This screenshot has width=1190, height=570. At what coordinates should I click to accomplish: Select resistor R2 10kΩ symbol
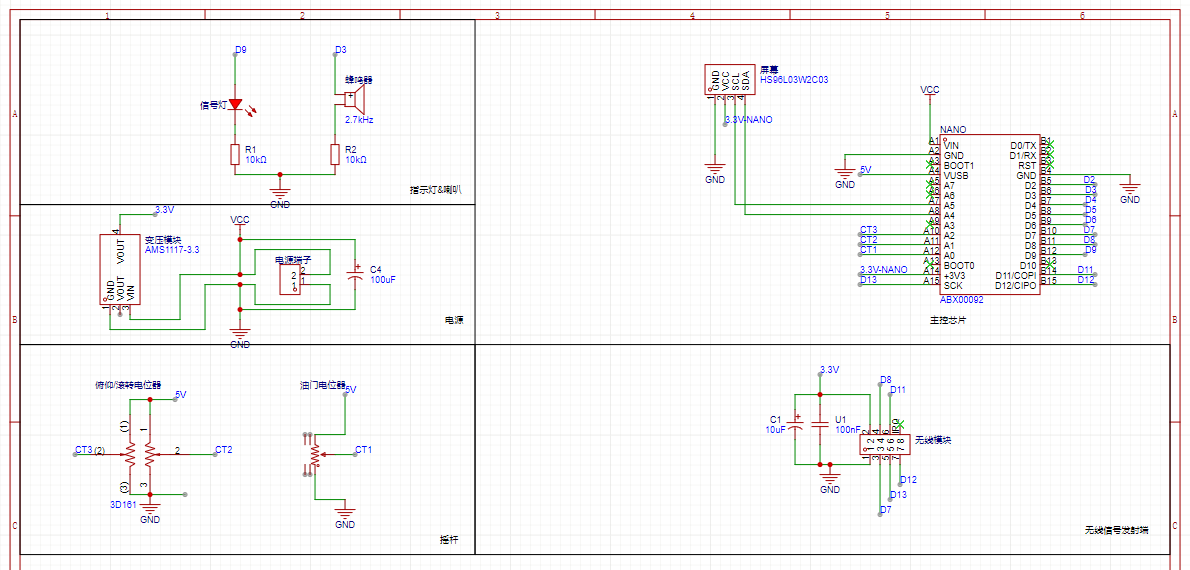pyautogui.click(x=335, y=154)
